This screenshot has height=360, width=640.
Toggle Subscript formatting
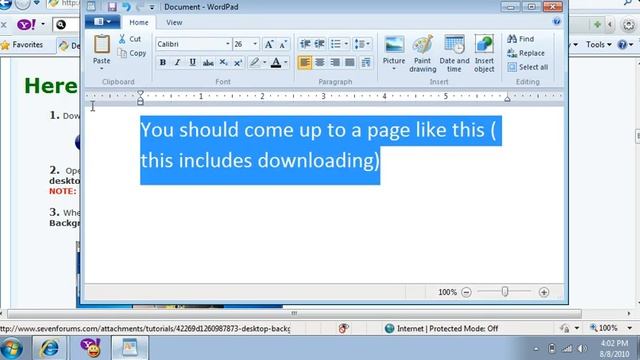tap(223, 62)
